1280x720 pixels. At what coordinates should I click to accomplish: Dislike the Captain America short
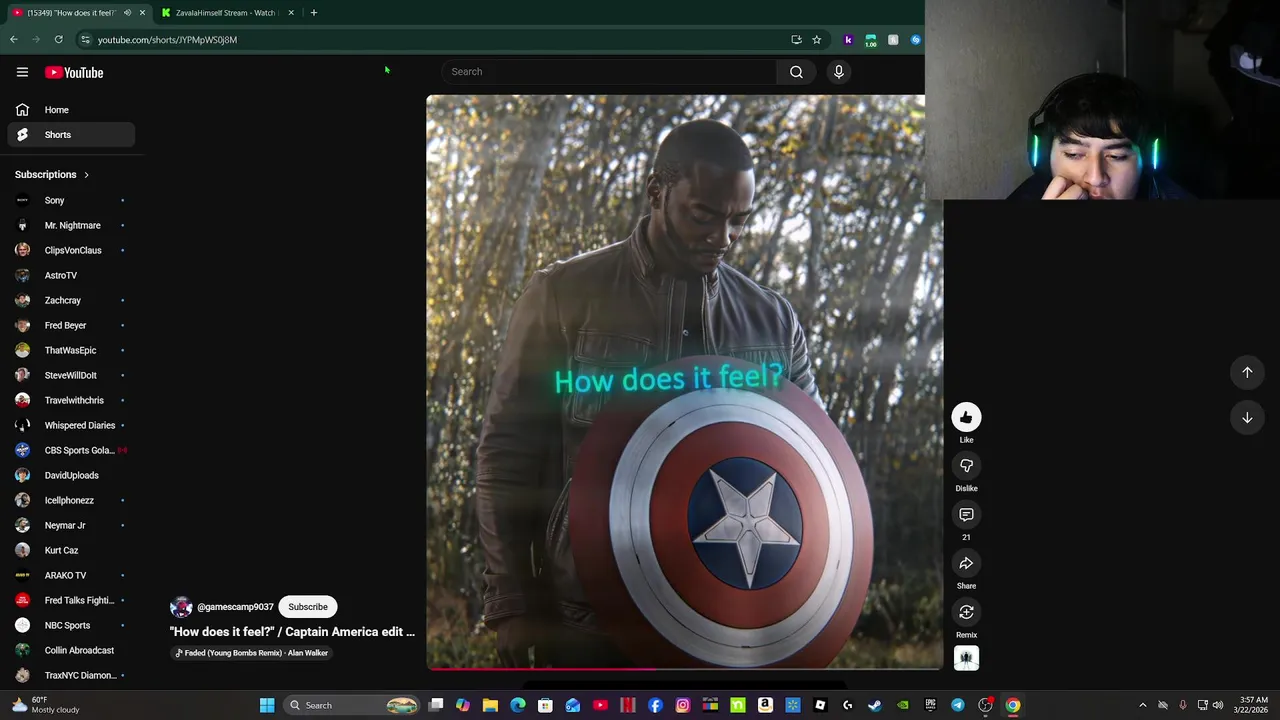tap(966, 466)
